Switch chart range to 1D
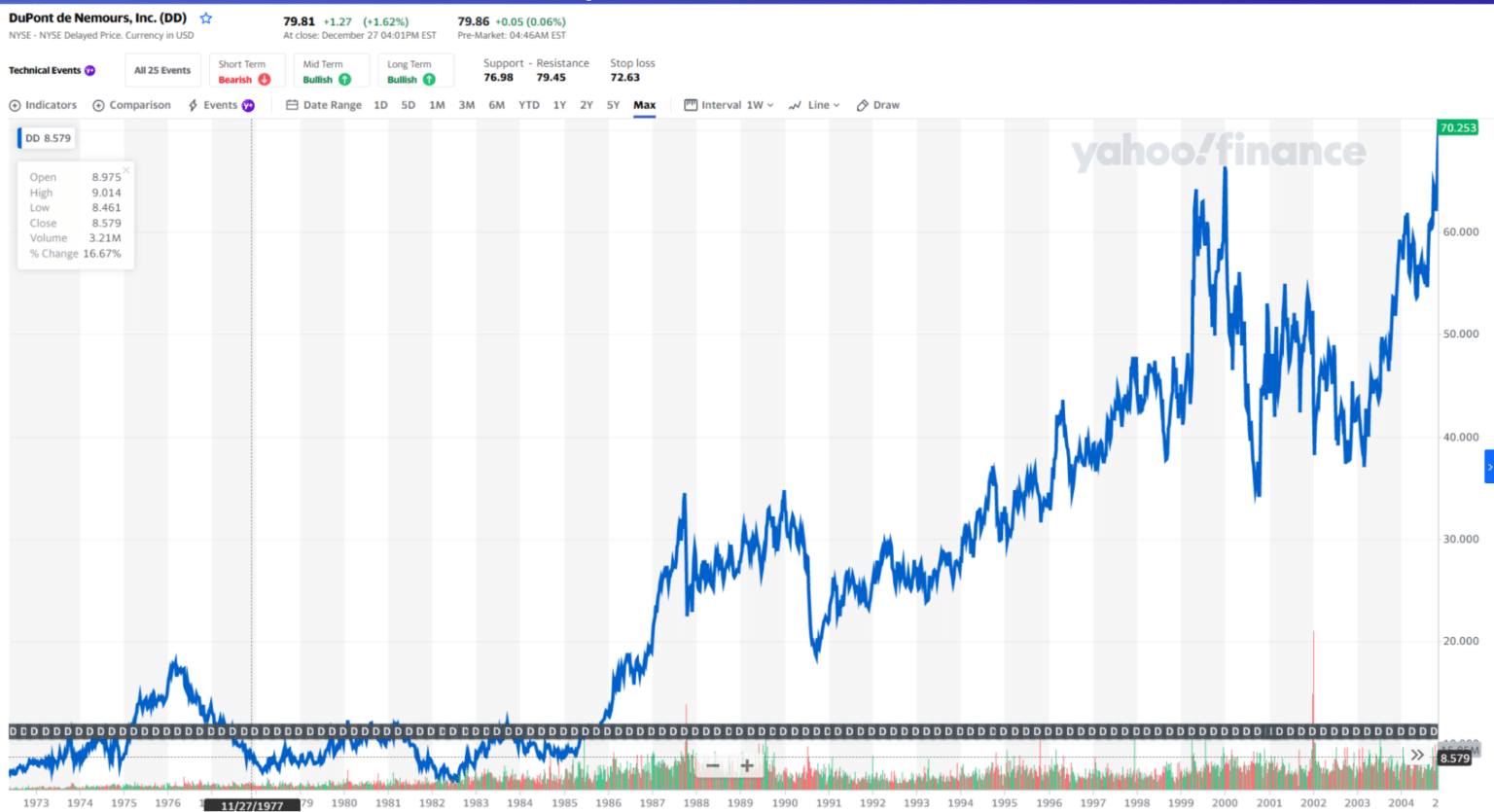 (x=380, y=105)
